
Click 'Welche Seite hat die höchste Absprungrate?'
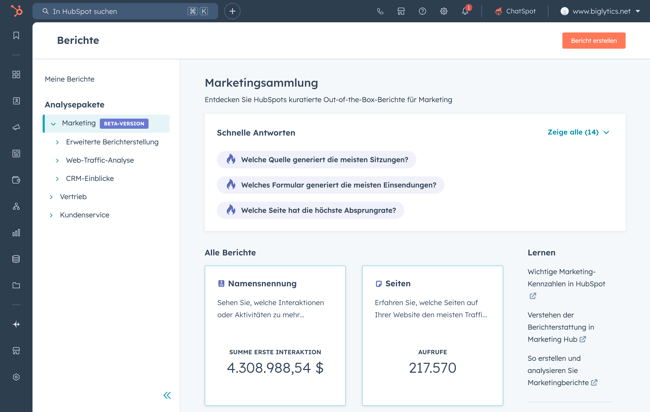tap(310, 210)
